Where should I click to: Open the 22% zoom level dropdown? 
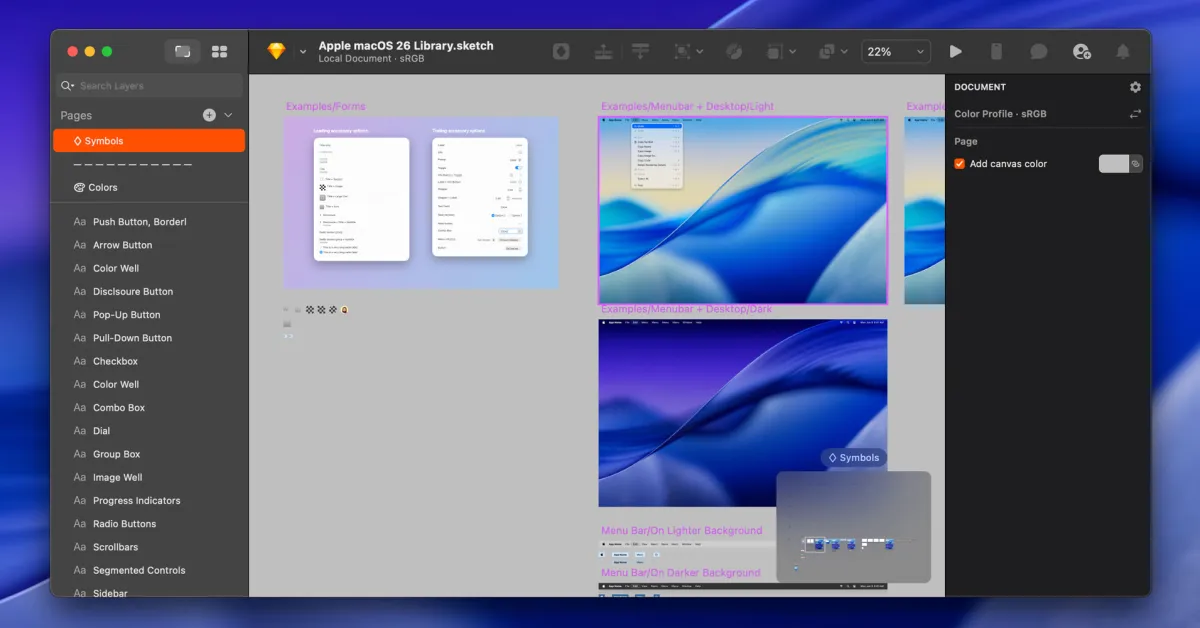896,51
